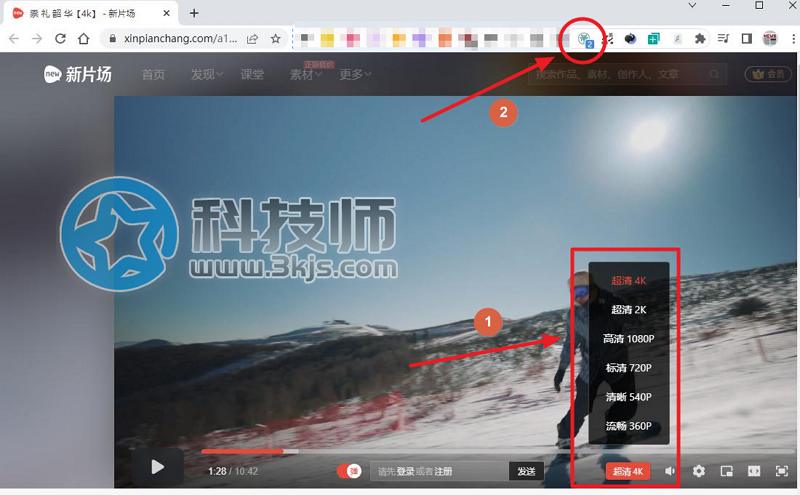The width and height of the screenshot is (800, 495).
Task: Open the 会员 membership button
Action: click(768, 75)
